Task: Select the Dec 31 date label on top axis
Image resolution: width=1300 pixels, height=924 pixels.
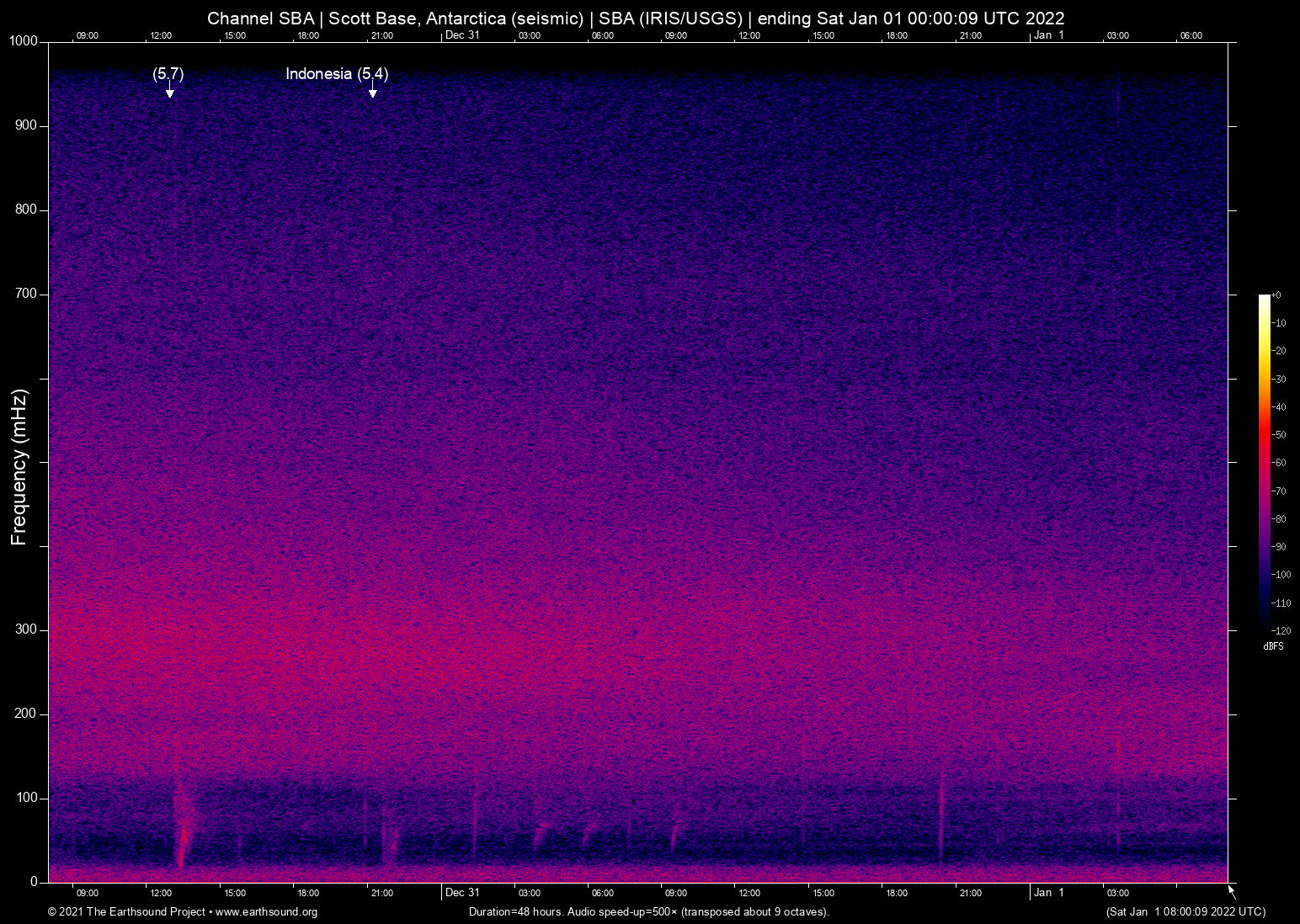Action: tap(464, 35)
